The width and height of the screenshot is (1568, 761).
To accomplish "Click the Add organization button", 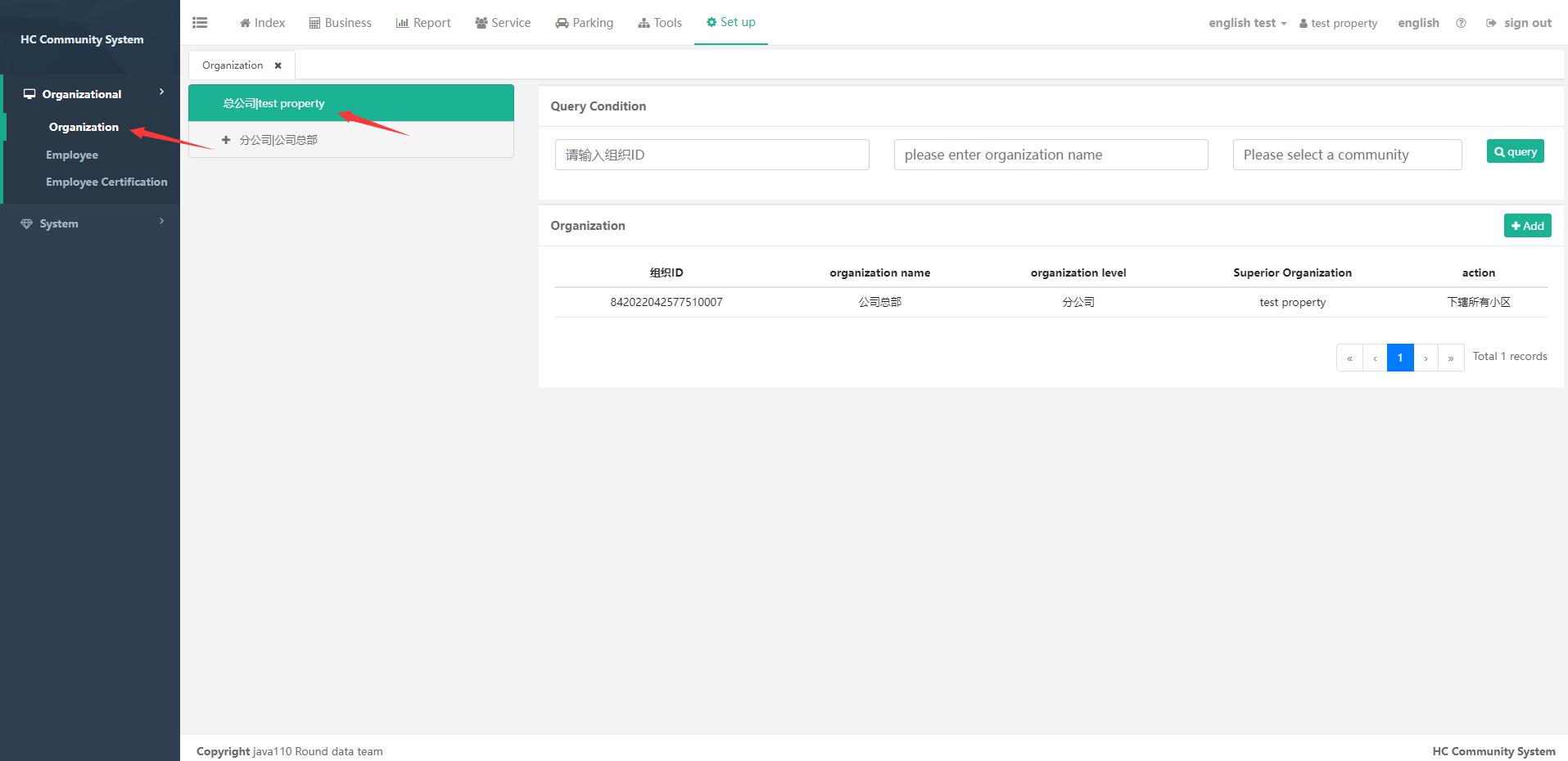I will (1527, 226).
